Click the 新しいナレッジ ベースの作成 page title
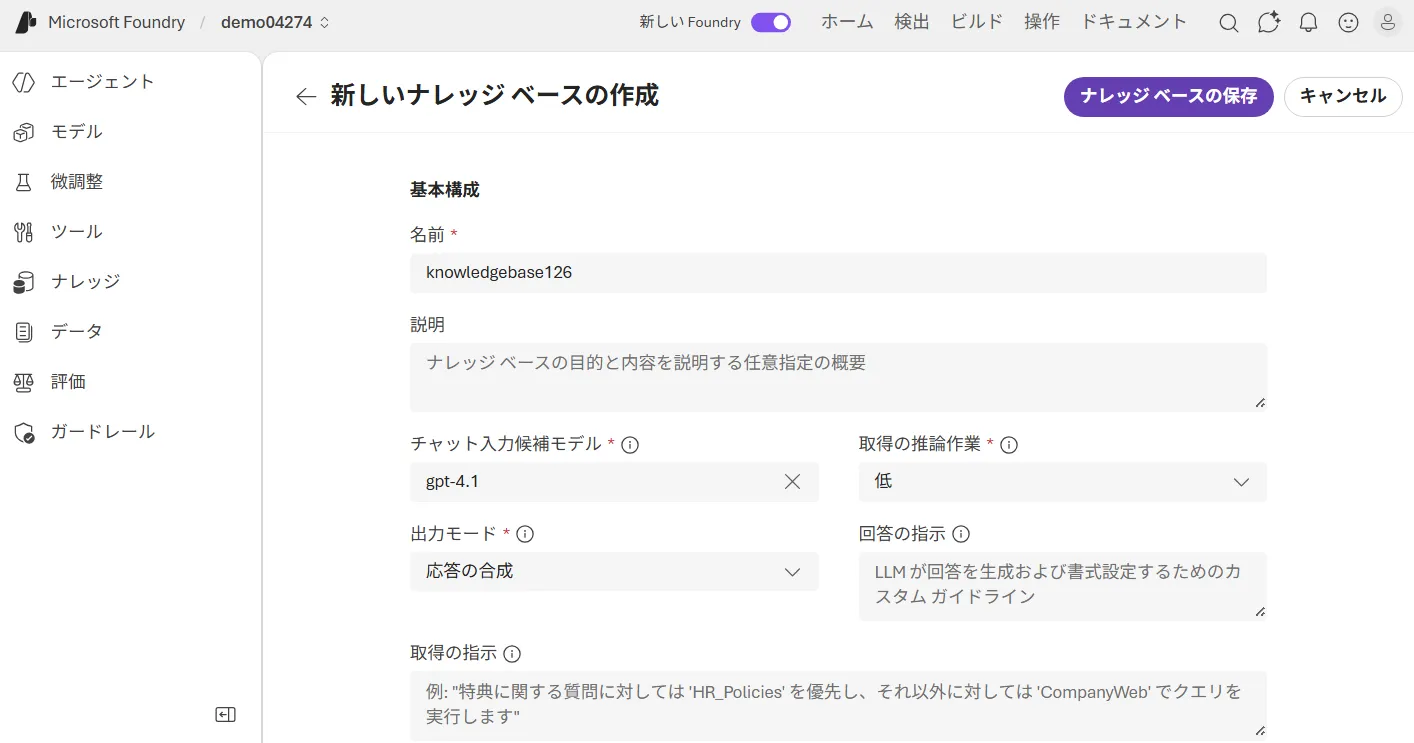Image resolution: width=1414 pixels, height=743 pixels. (x=495, y=96)
